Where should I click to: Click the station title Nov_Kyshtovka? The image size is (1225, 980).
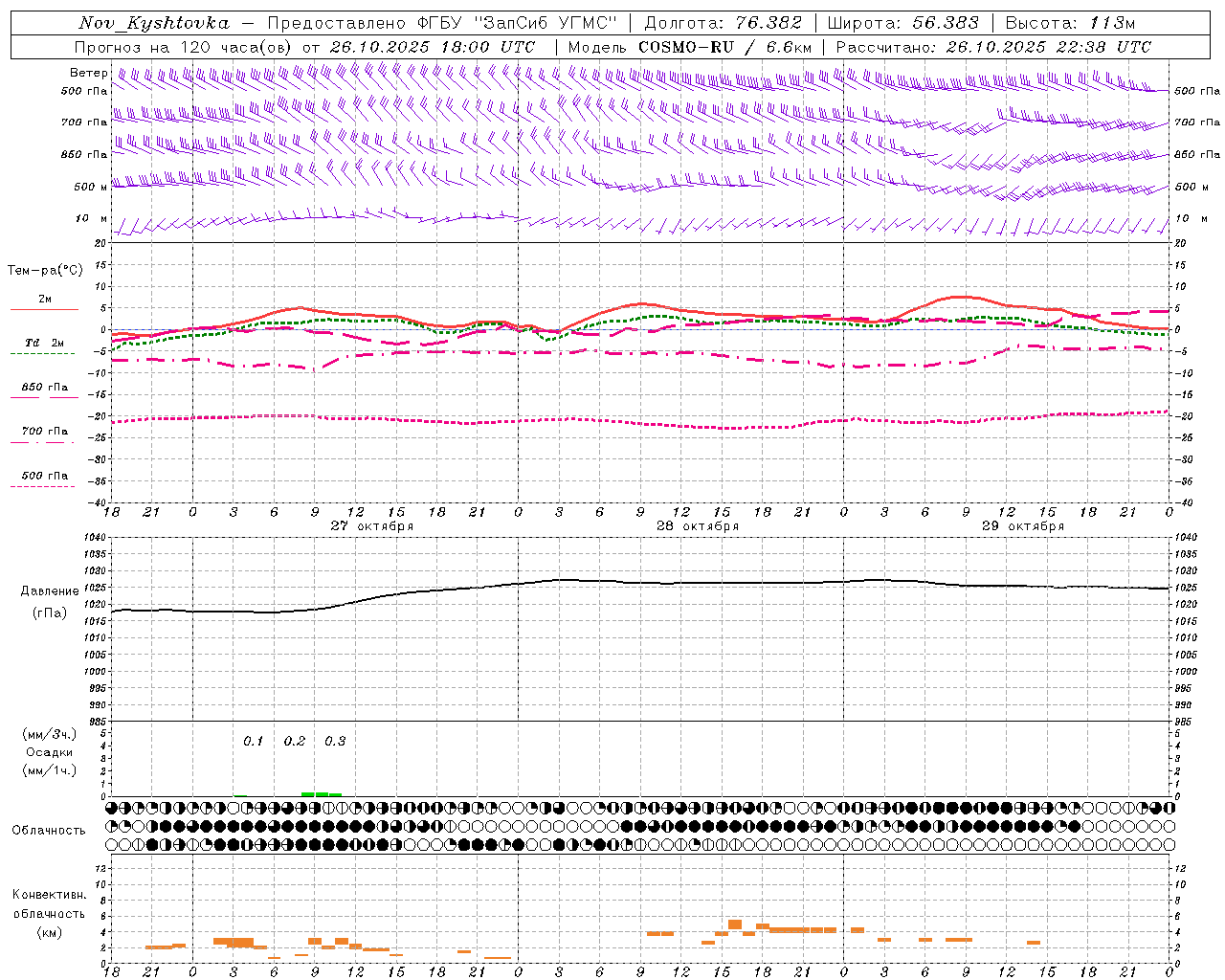pos(154,23)
